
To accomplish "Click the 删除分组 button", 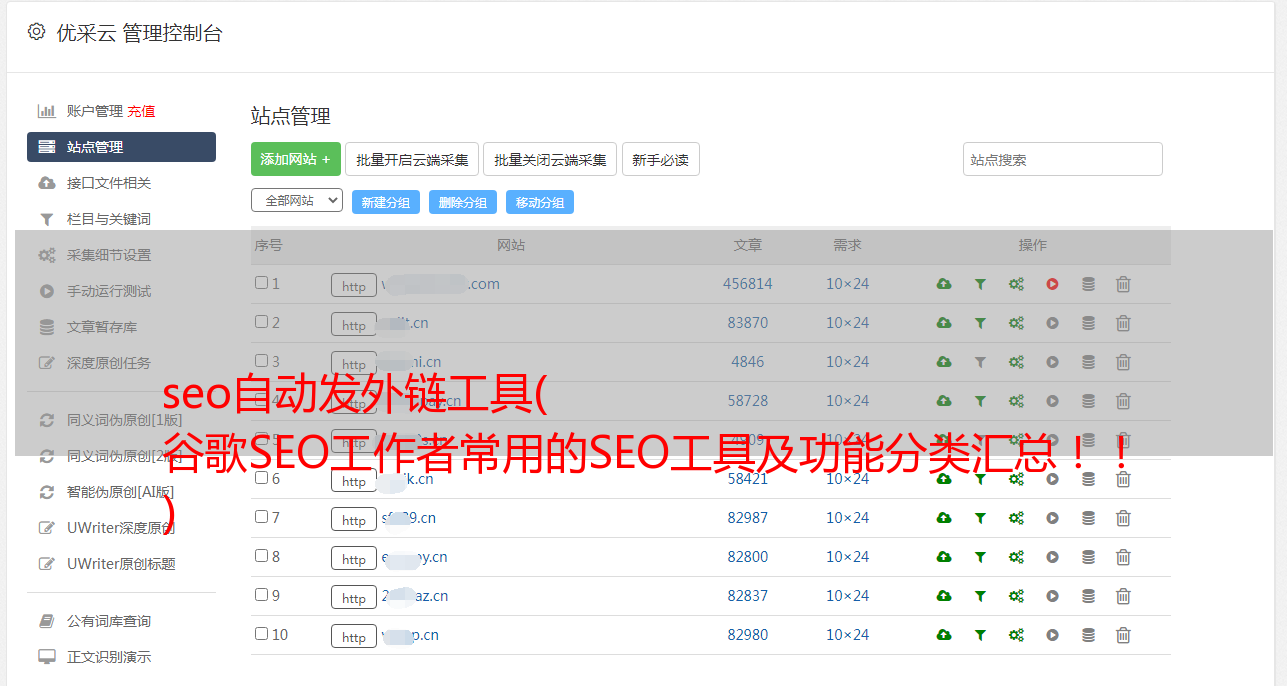I will tap(463, 202).
